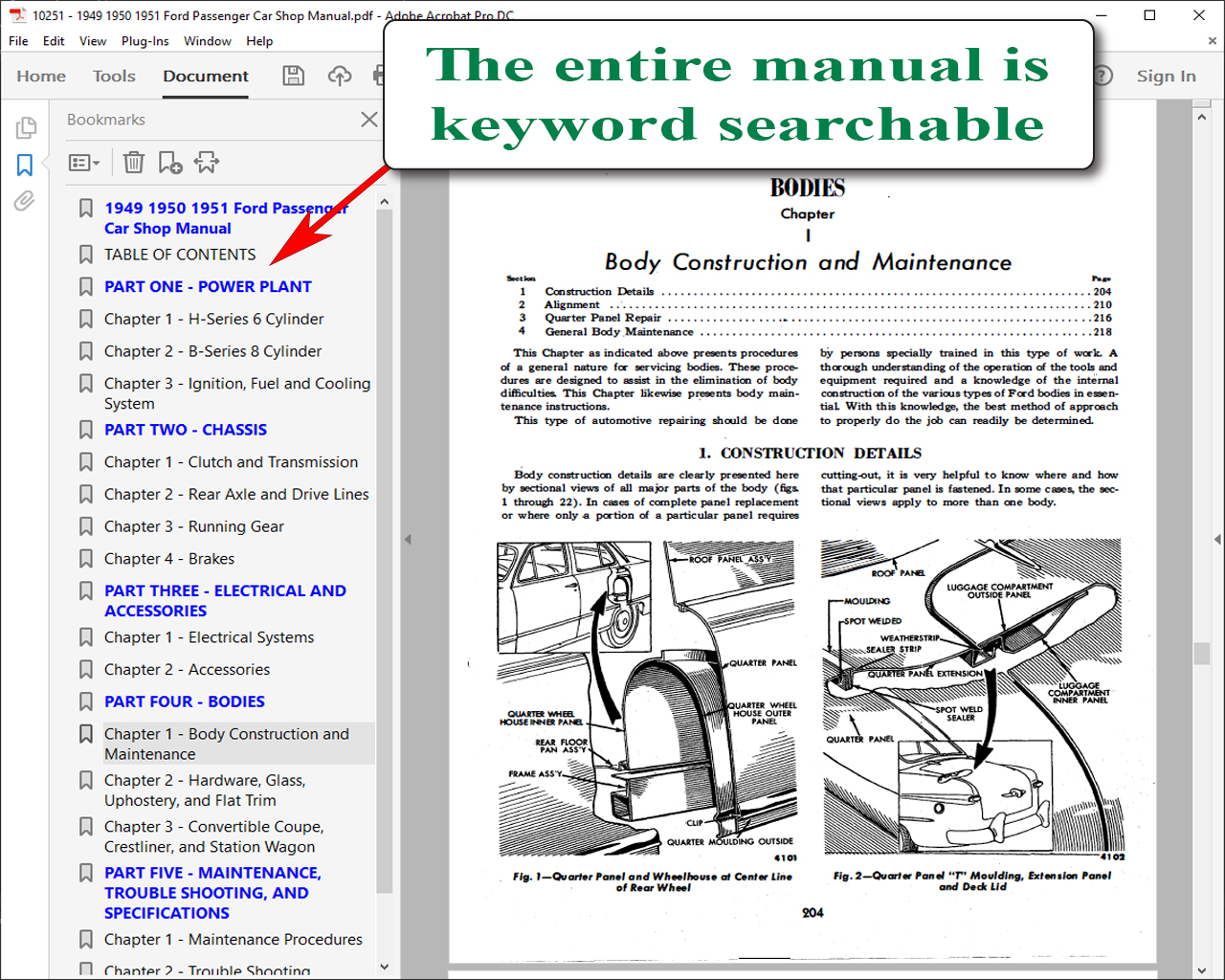Expand the right tools pane arrow
1225x980 pixels.
1217,540
